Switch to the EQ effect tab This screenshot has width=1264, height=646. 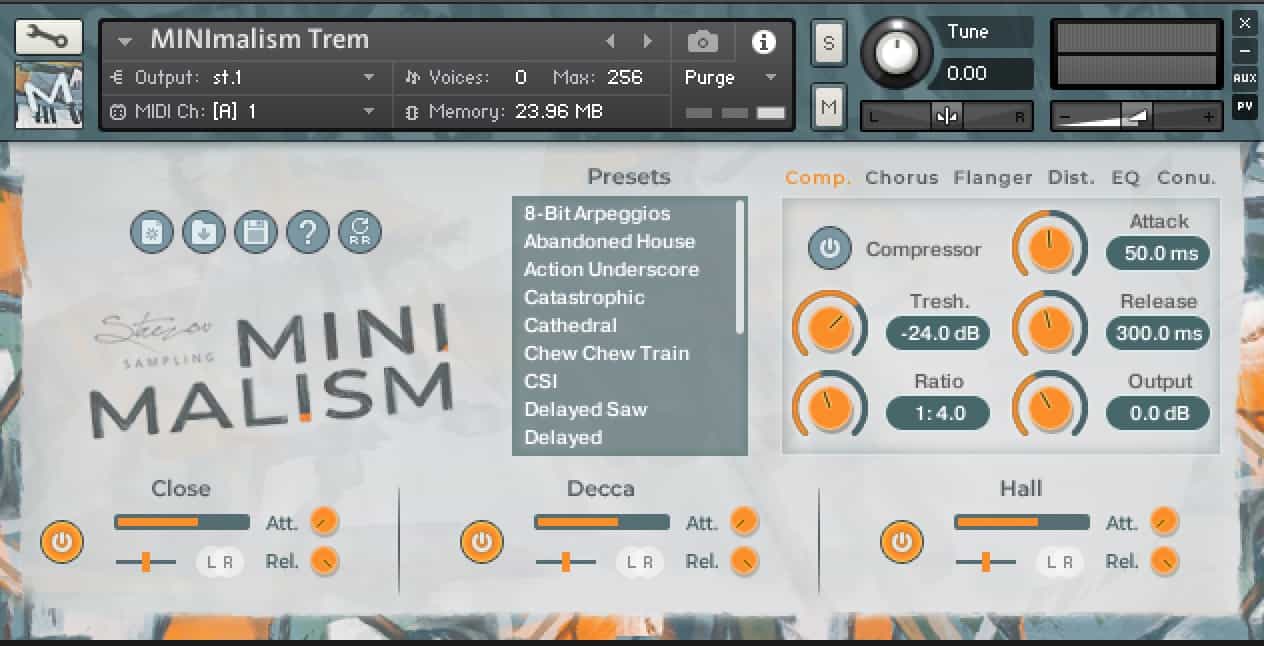point(1125,178)
